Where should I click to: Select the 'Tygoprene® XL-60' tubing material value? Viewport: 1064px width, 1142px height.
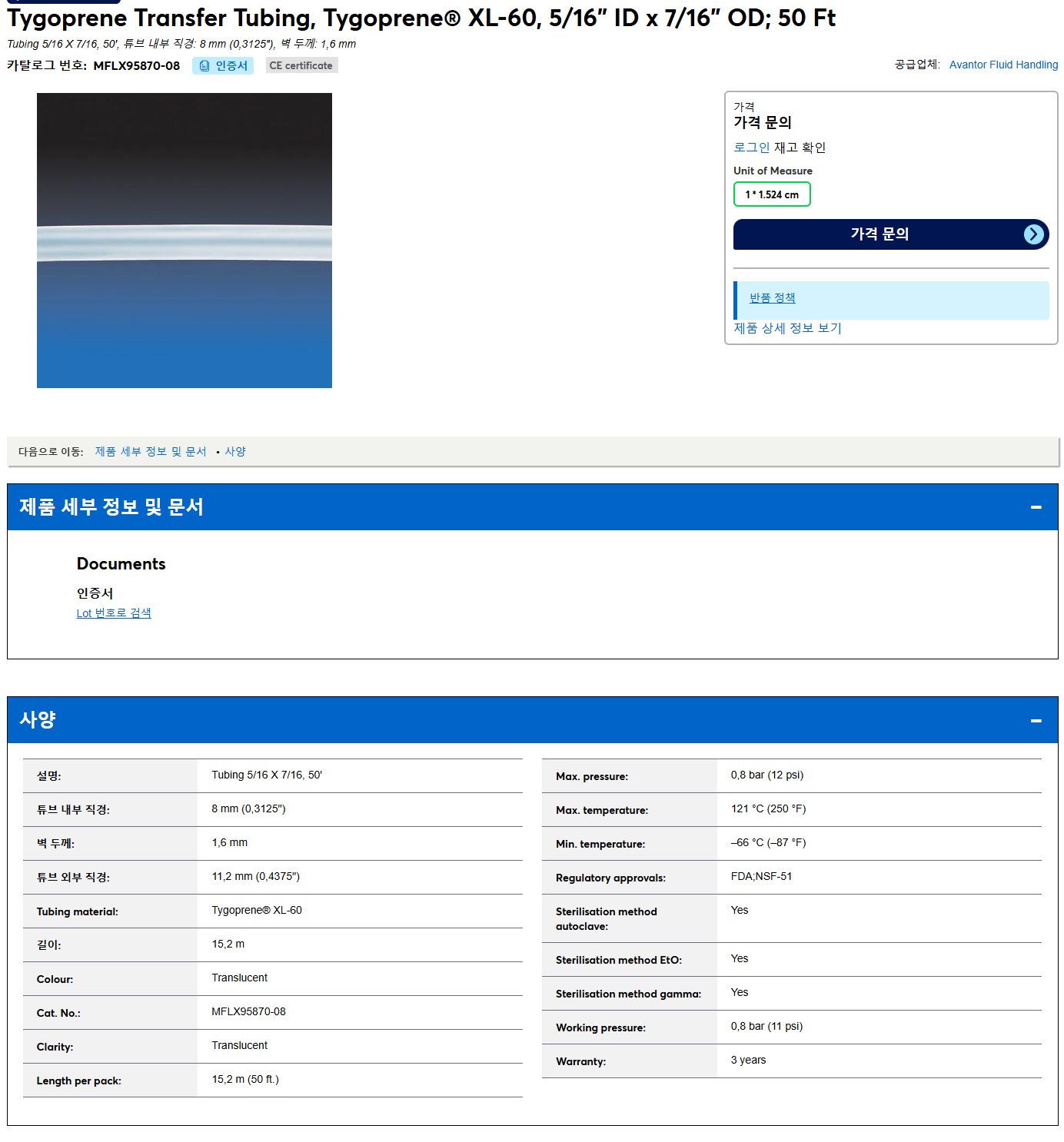click(257, 911)
